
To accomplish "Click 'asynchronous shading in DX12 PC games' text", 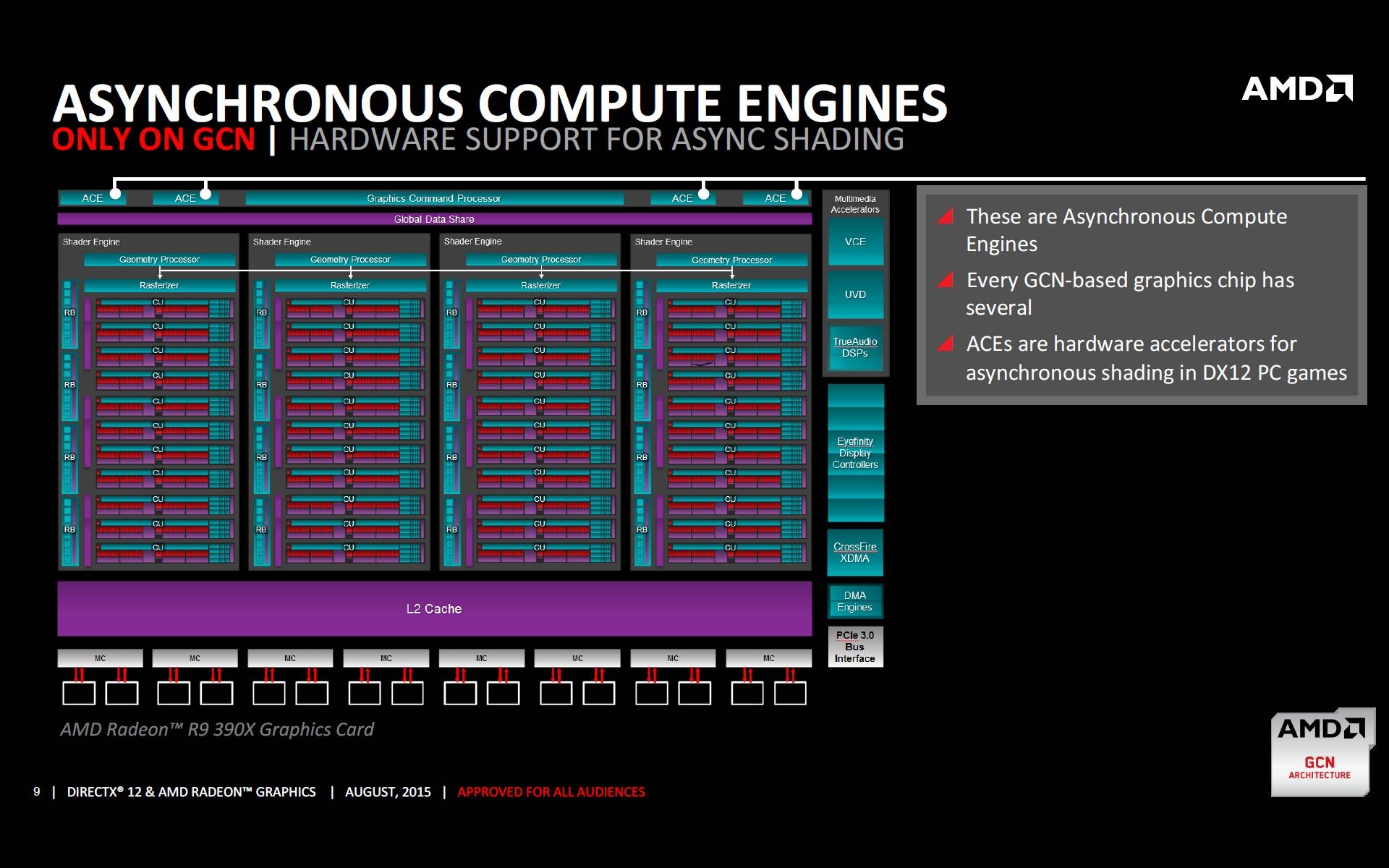I will click(1156, 373).
